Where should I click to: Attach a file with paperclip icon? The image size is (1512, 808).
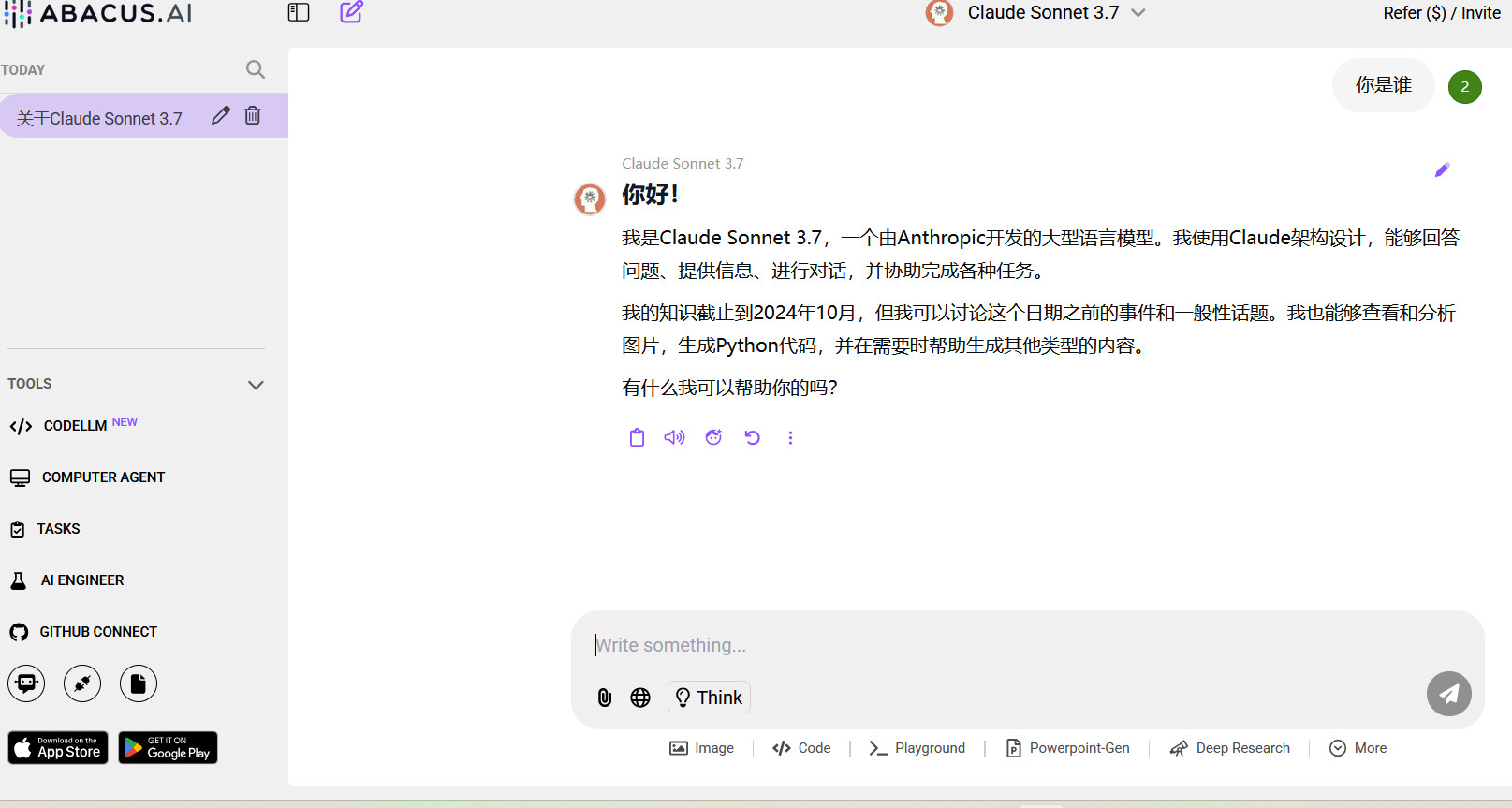[x=605, y=698]
